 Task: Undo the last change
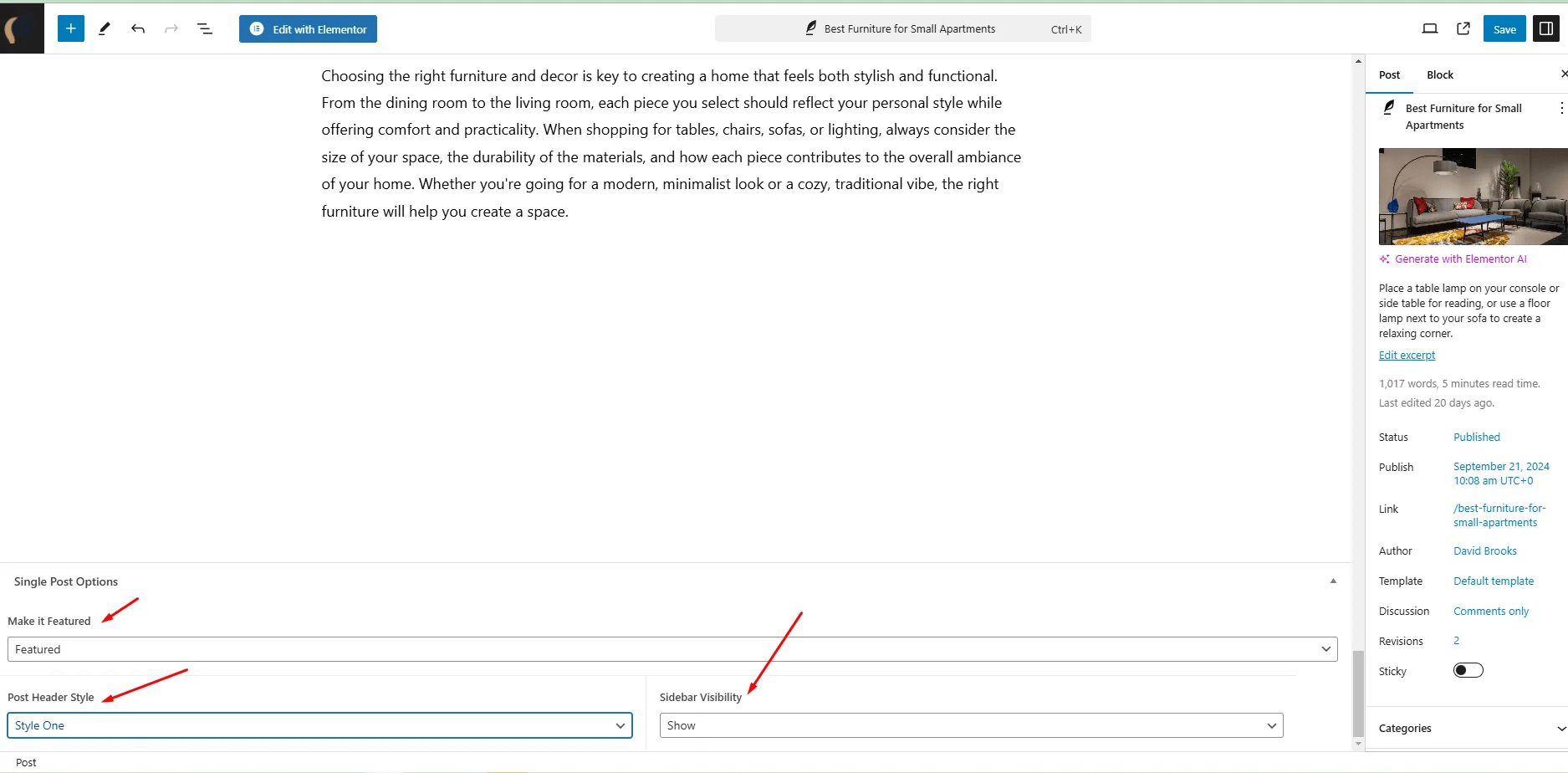[138, 28]
